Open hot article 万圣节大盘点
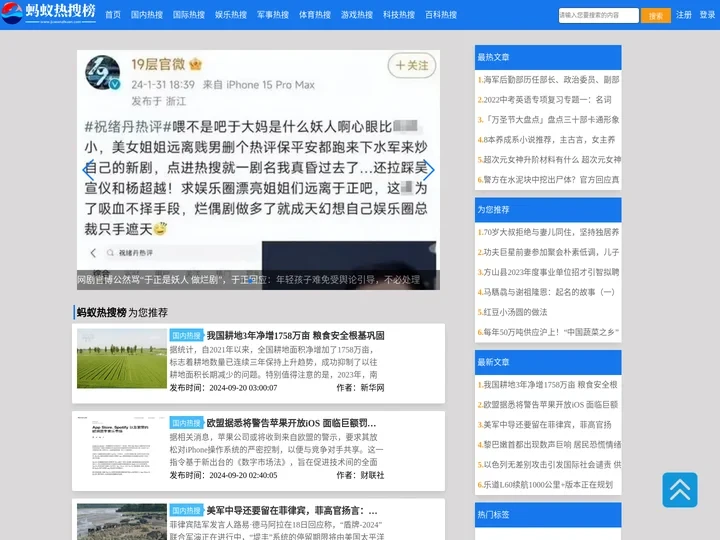 point(549,120)
